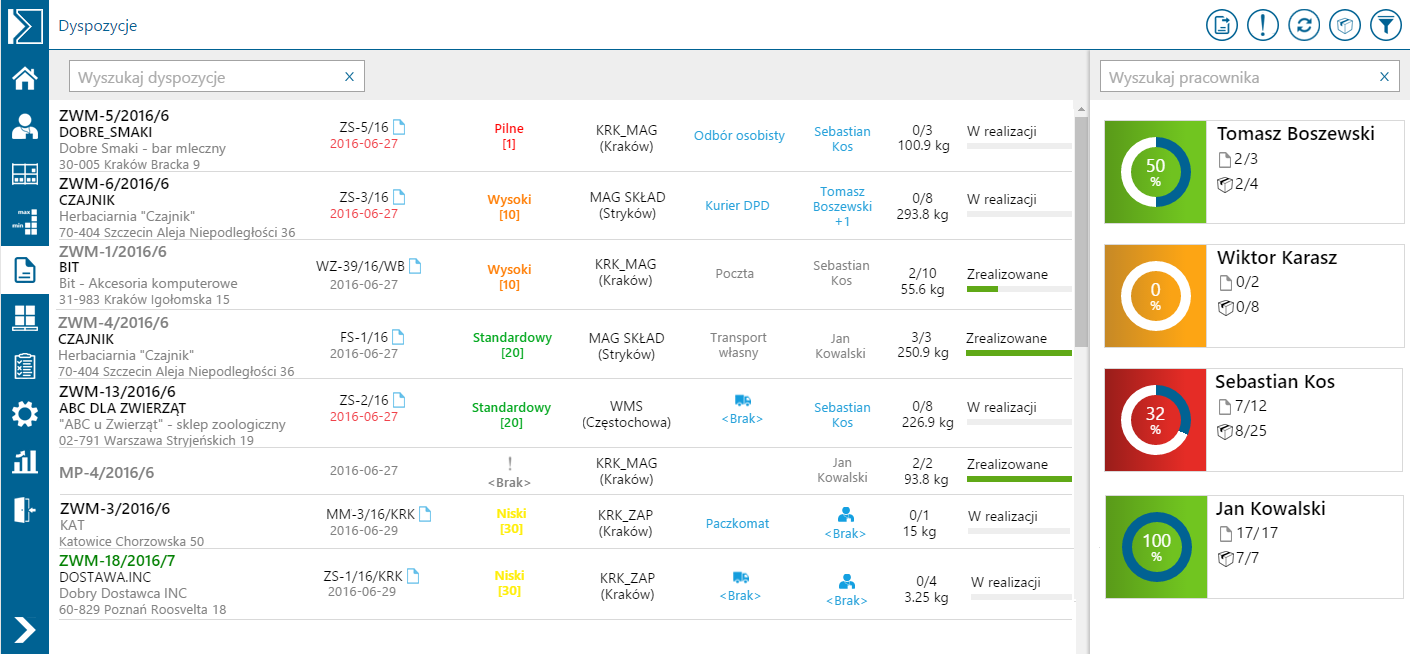Clear the Wyszukaj dyspozycje search field
Screen dimensions: 1410x654
pyautogui.click(x=349, y=77)
